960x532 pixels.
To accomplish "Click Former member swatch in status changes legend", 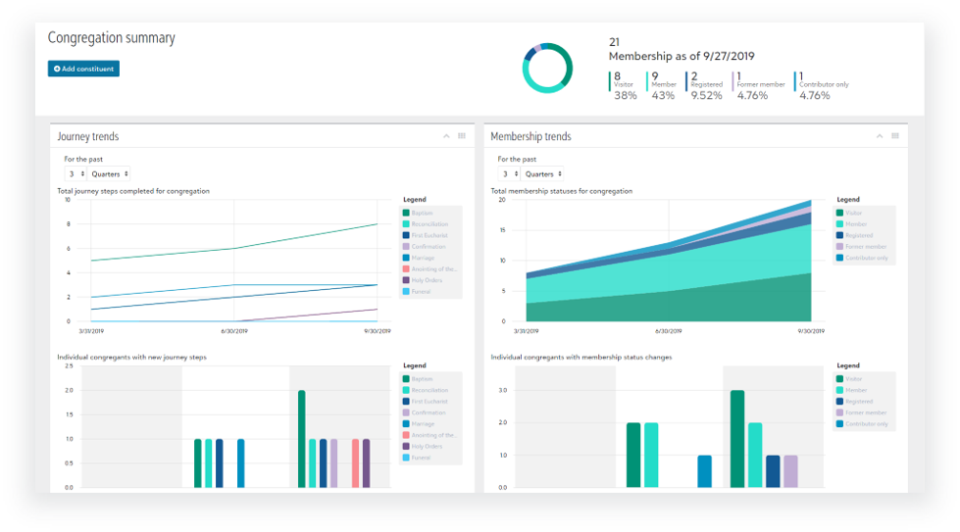I will pos(840,413).
